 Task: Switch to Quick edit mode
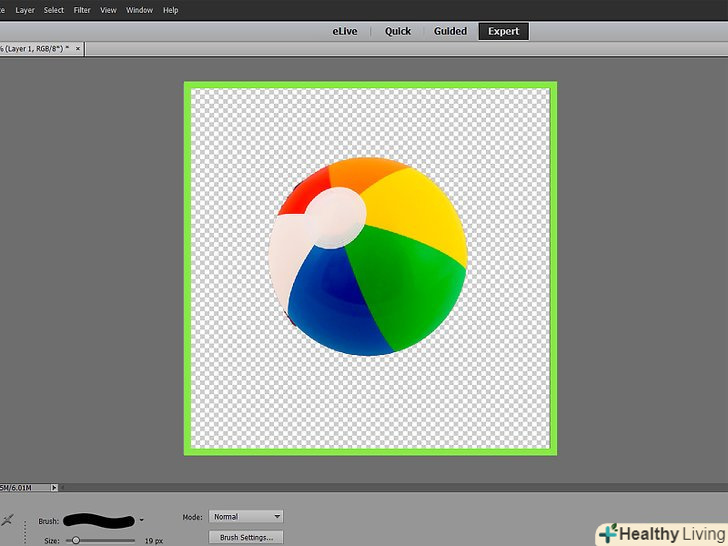tap(398, 31)
